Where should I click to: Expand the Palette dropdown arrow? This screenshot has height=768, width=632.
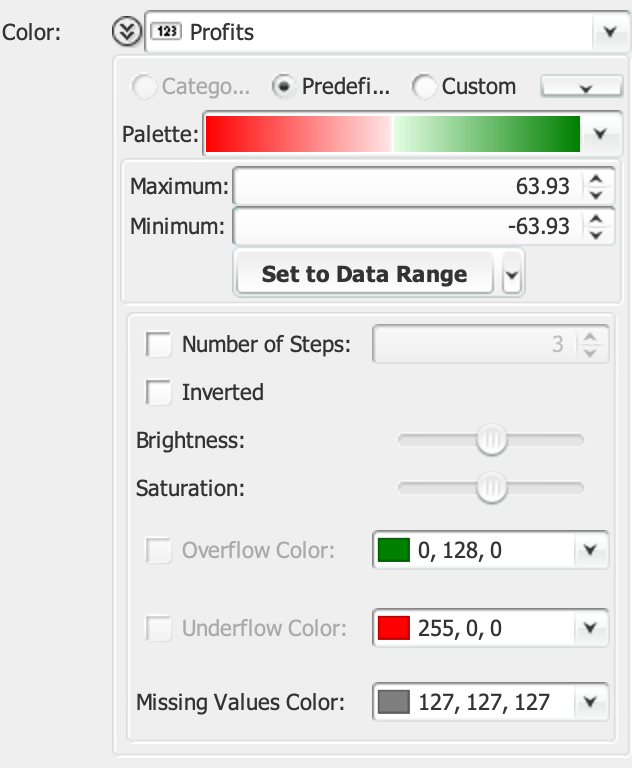(x=600, y=133)
